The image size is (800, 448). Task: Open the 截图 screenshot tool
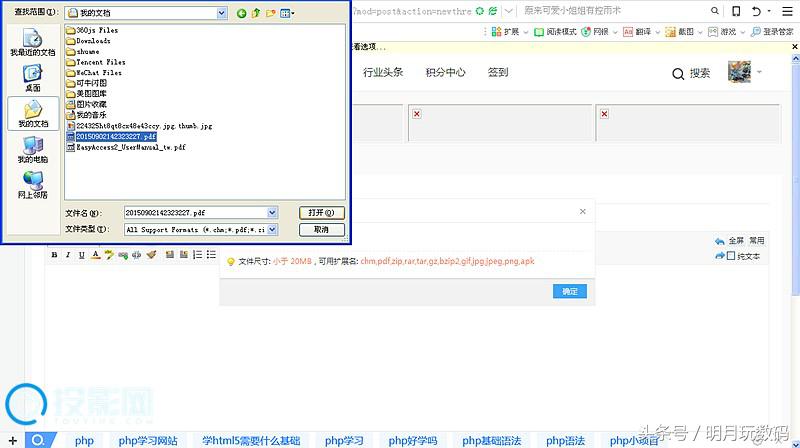[680, 32]
